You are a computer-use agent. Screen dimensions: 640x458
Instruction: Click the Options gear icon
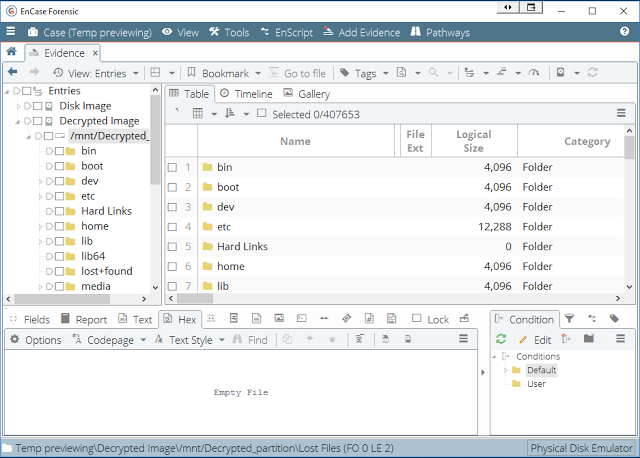pyautogui.click(x=15, y=339)
